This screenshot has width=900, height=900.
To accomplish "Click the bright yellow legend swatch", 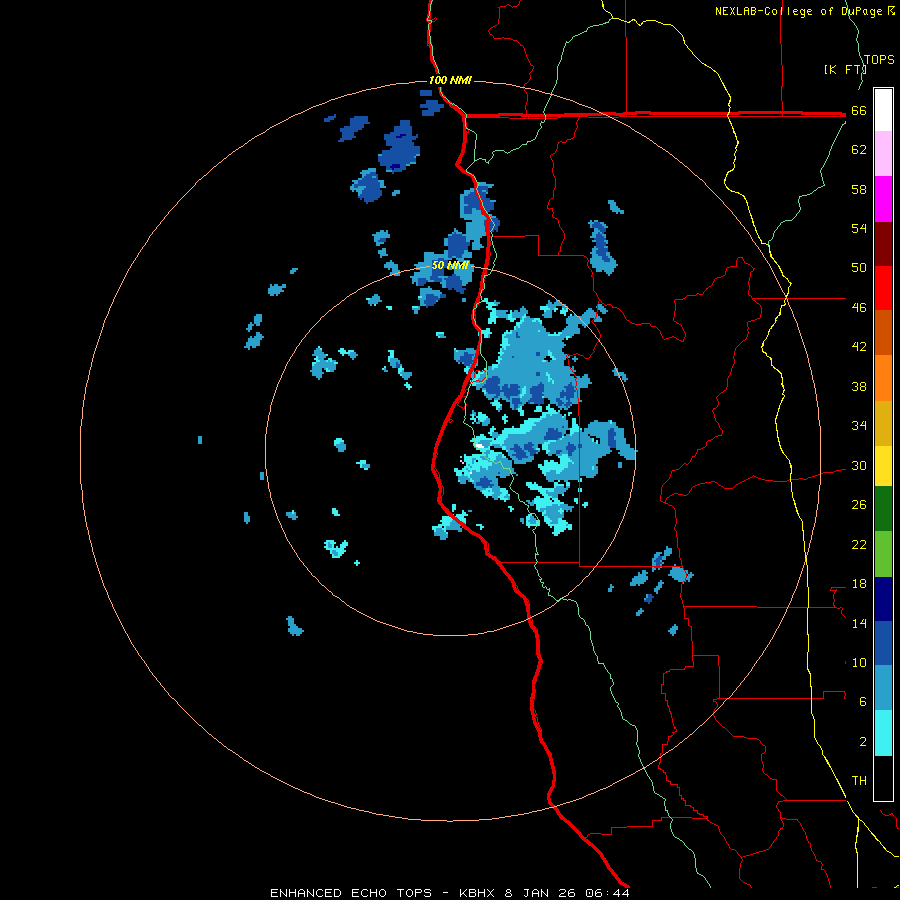I will 883,466.
